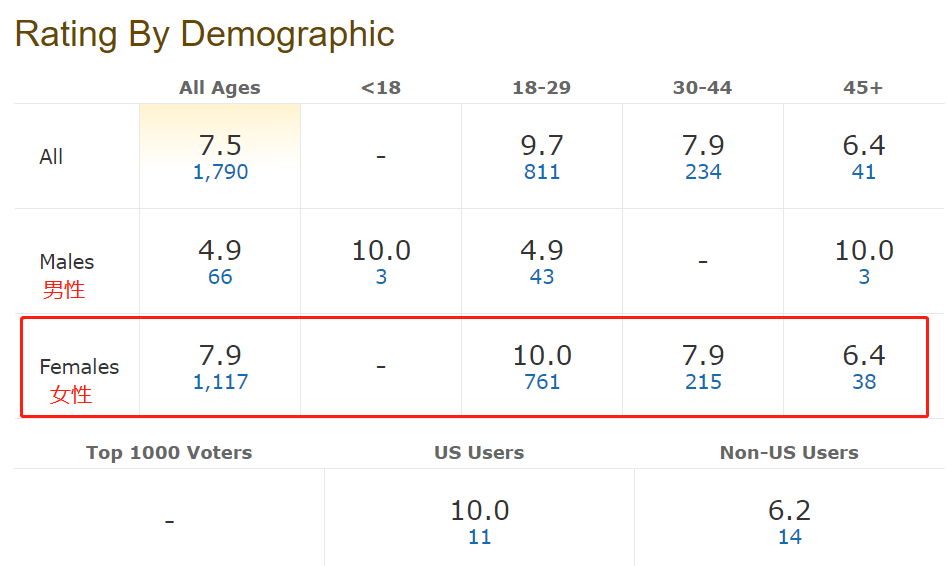
Task: Open the 11 US Users votes link
Action: (x=480, y=537)
